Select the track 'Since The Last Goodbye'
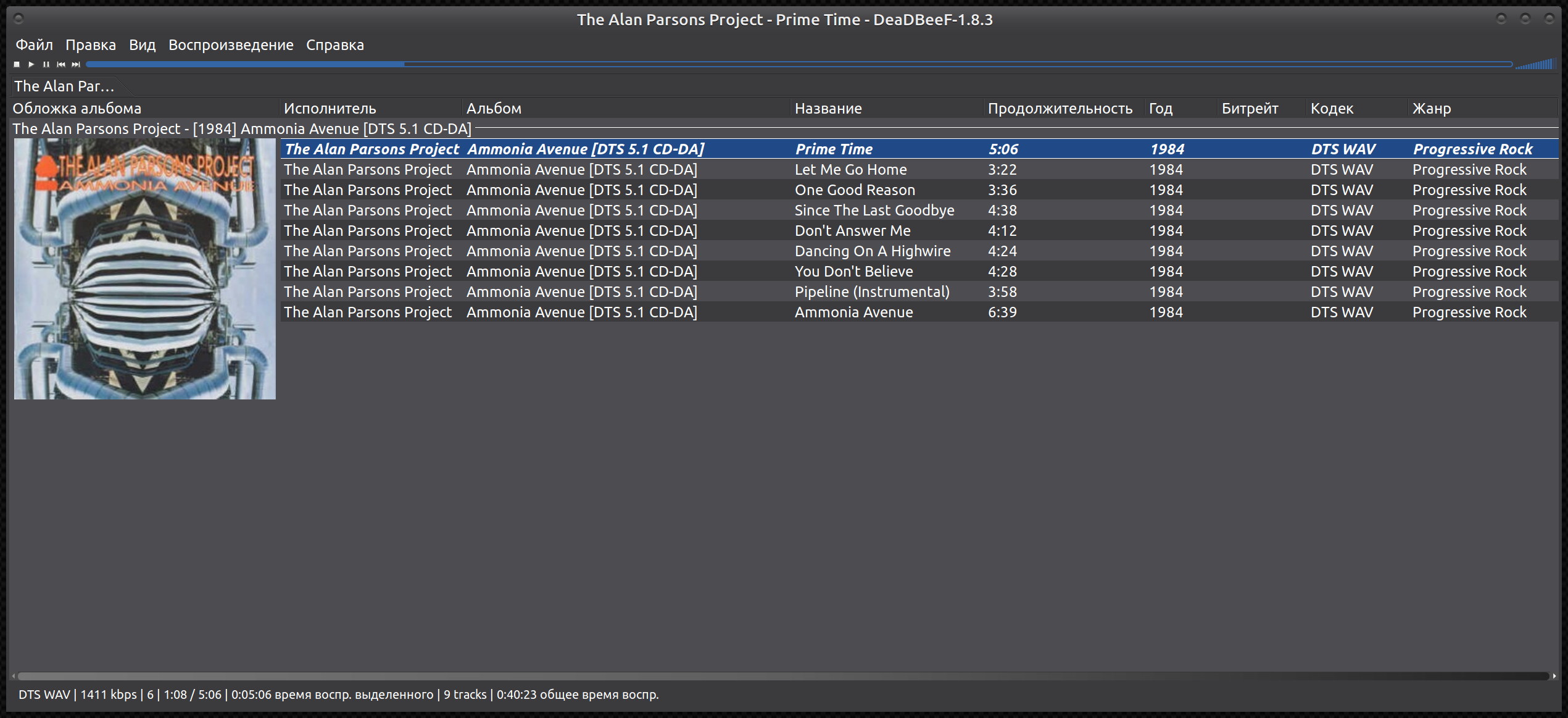Viewport: 1568px width, 718px height. coord(919,211)
